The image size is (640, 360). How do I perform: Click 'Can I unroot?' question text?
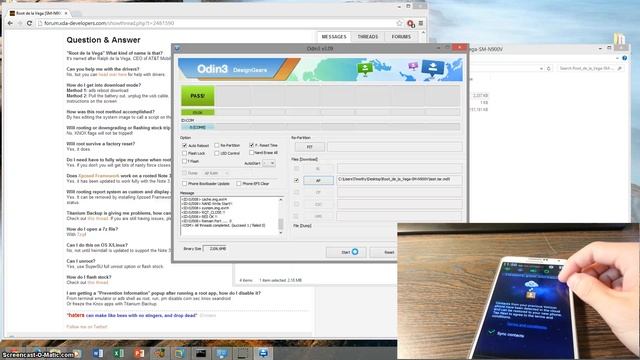(x=81, y=261)
